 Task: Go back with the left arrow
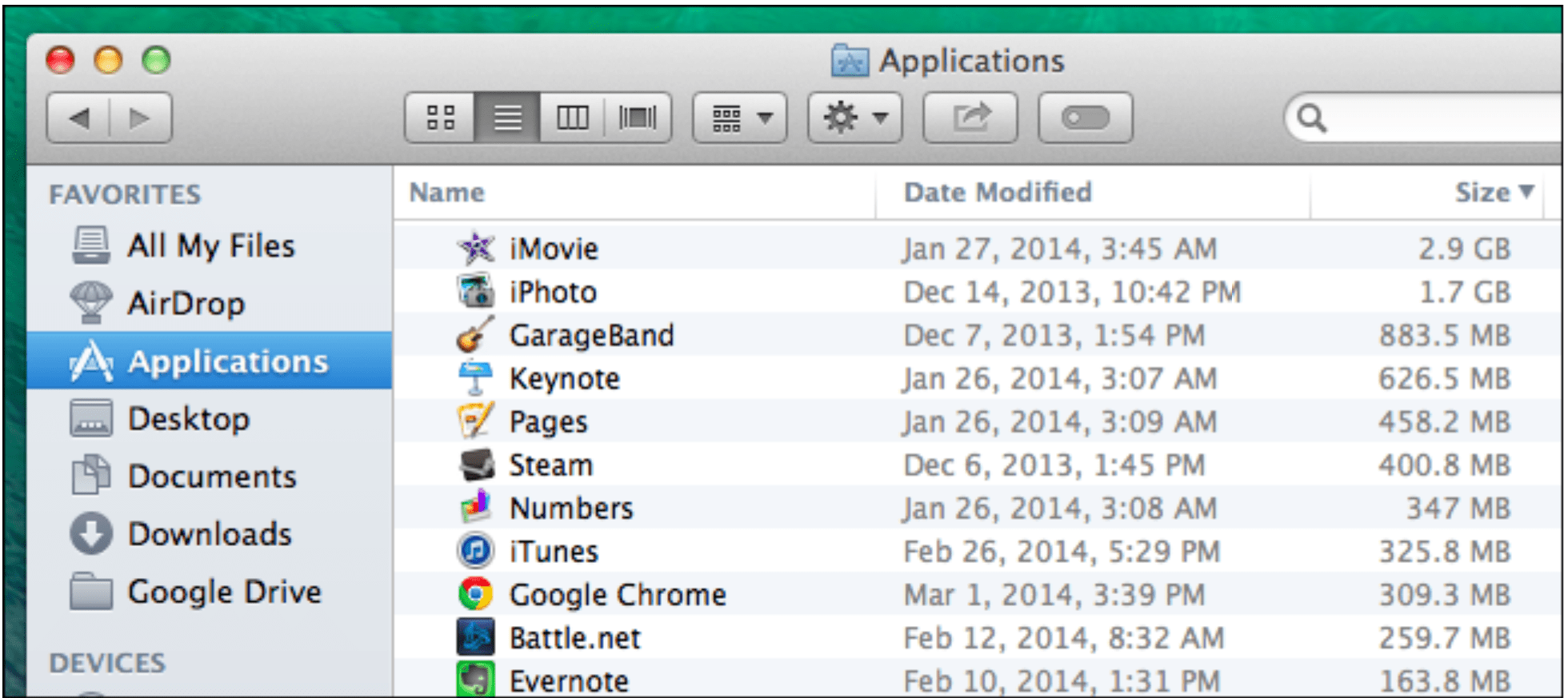[78, 118]
